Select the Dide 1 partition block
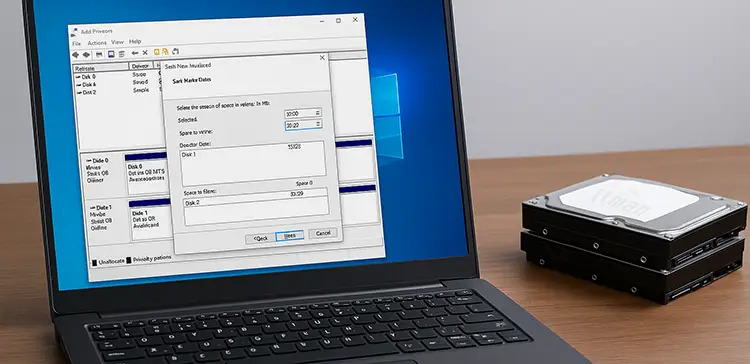This screenshot has width=750, height=364. pyautogui.click(x=151, y=221)
